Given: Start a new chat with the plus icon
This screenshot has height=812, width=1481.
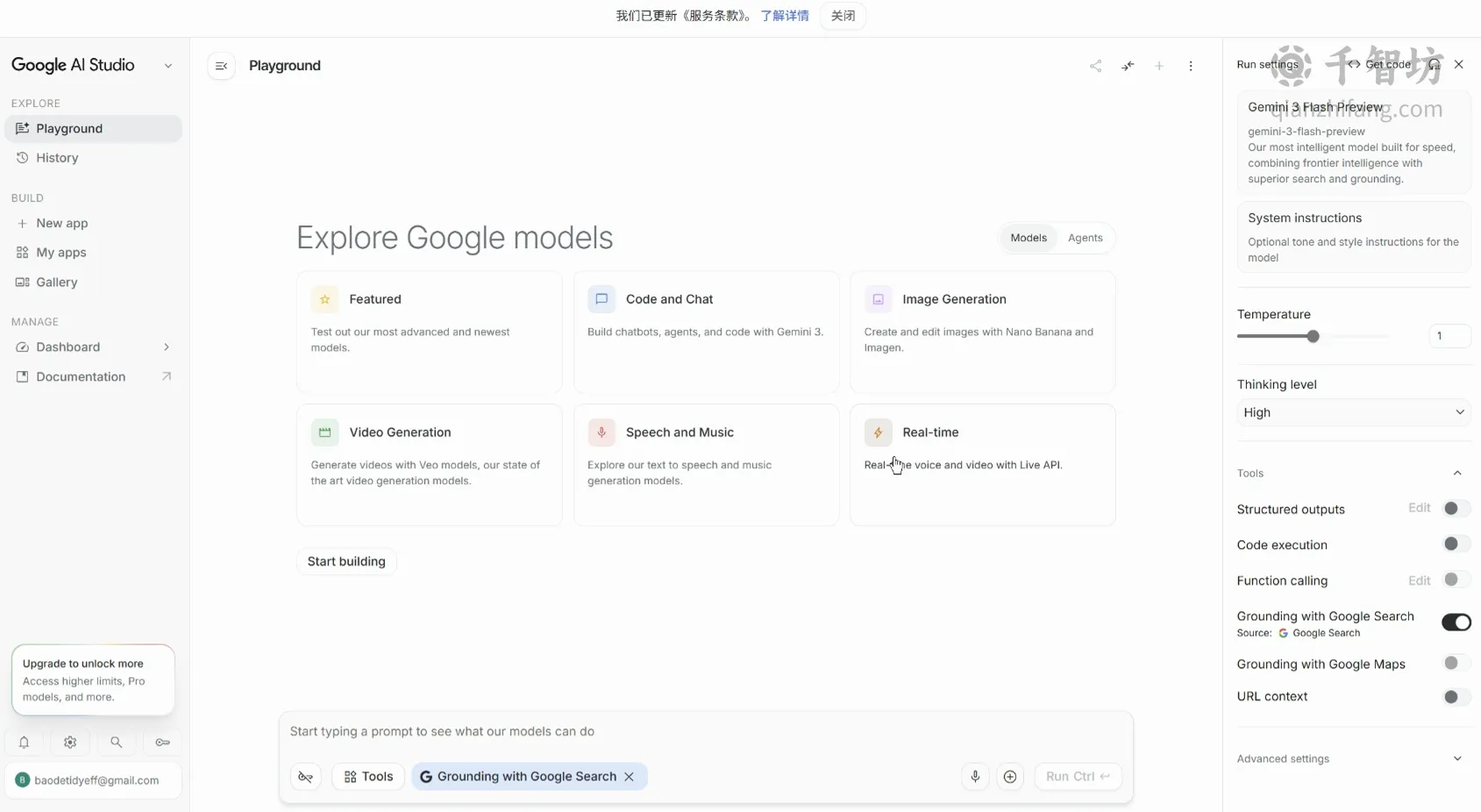Looking at the screenshot, I should pyautogui.click(x=1159, y=66).
